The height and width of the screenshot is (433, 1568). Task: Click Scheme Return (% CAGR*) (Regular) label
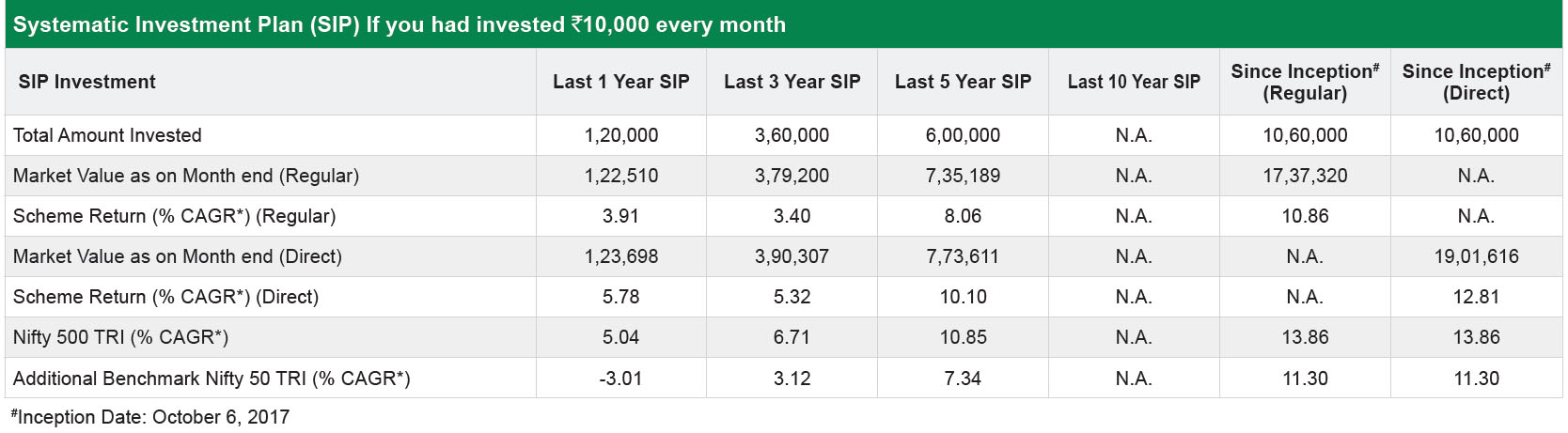(x=175, y=216)
